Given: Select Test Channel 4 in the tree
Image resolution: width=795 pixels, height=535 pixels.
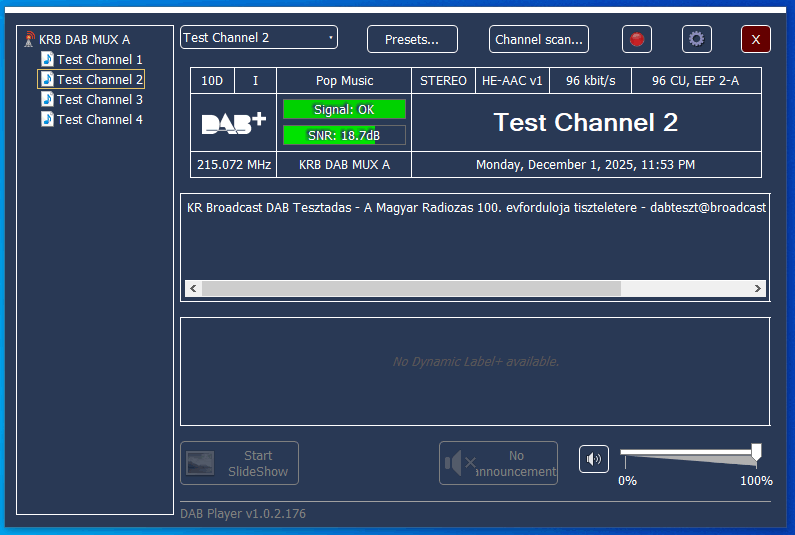Looking at the screenshot, I should (x=99, y=119).
